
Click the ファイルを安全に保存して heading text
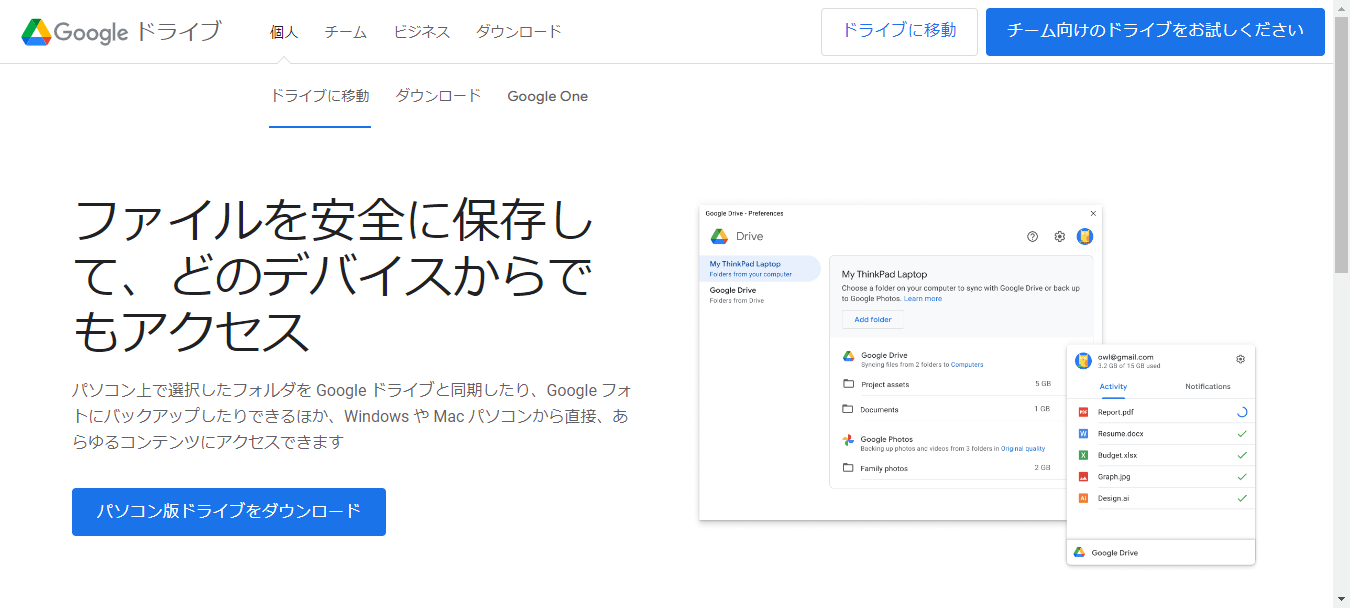point(336,275)
